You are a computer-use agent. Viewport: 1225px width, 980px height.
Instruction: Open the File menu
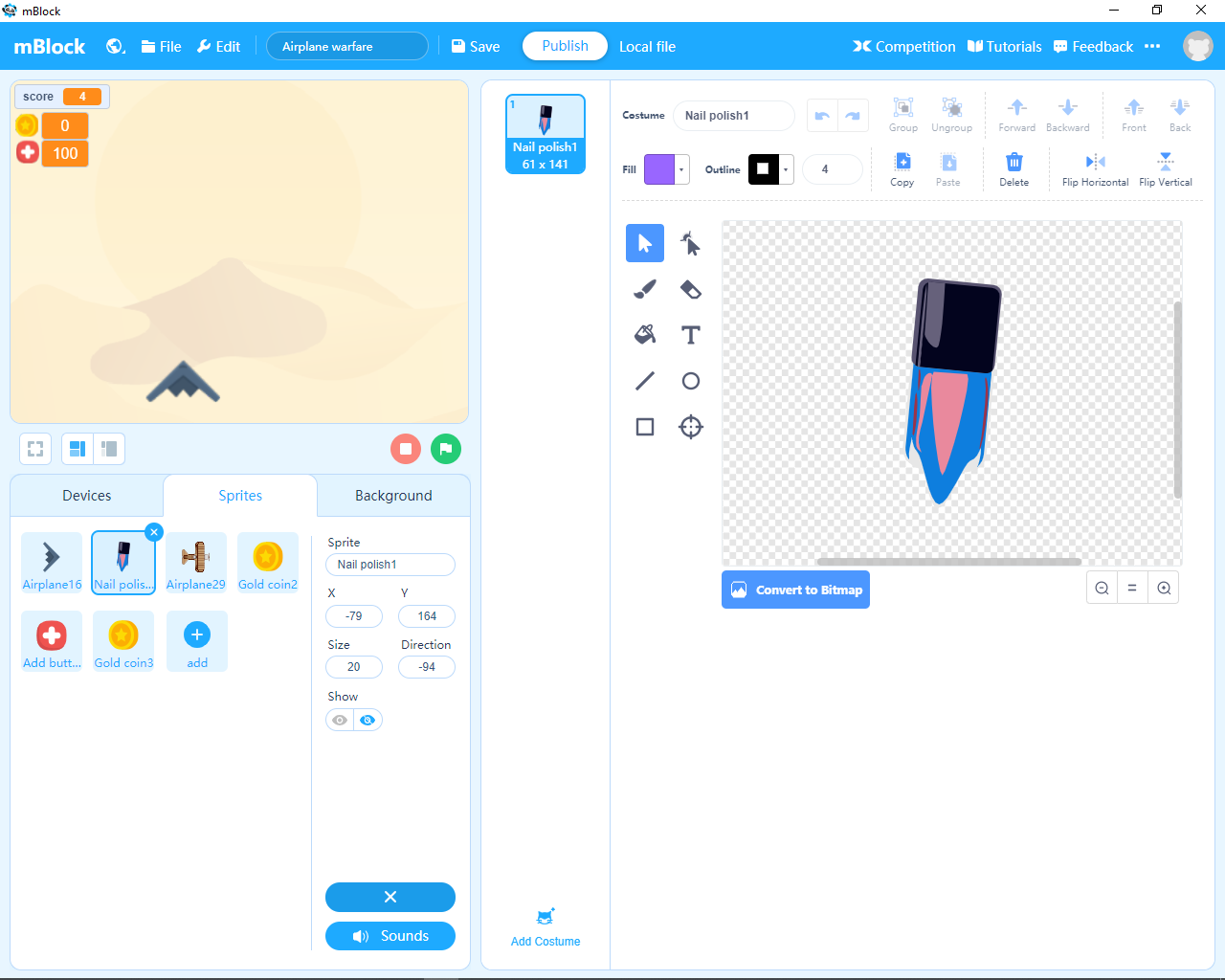pyautogui.click(x=160, y=46)
